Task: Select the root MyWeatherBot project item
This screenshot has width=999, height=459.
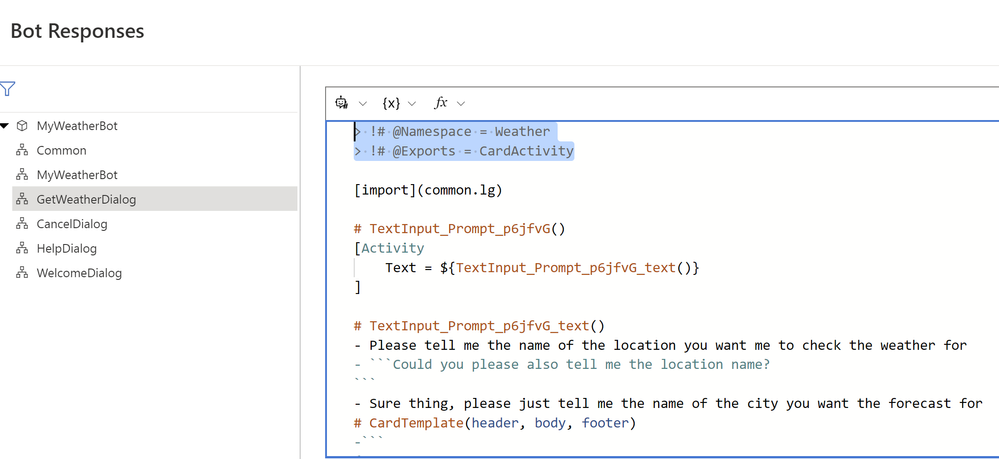Action: pos(77,126)
